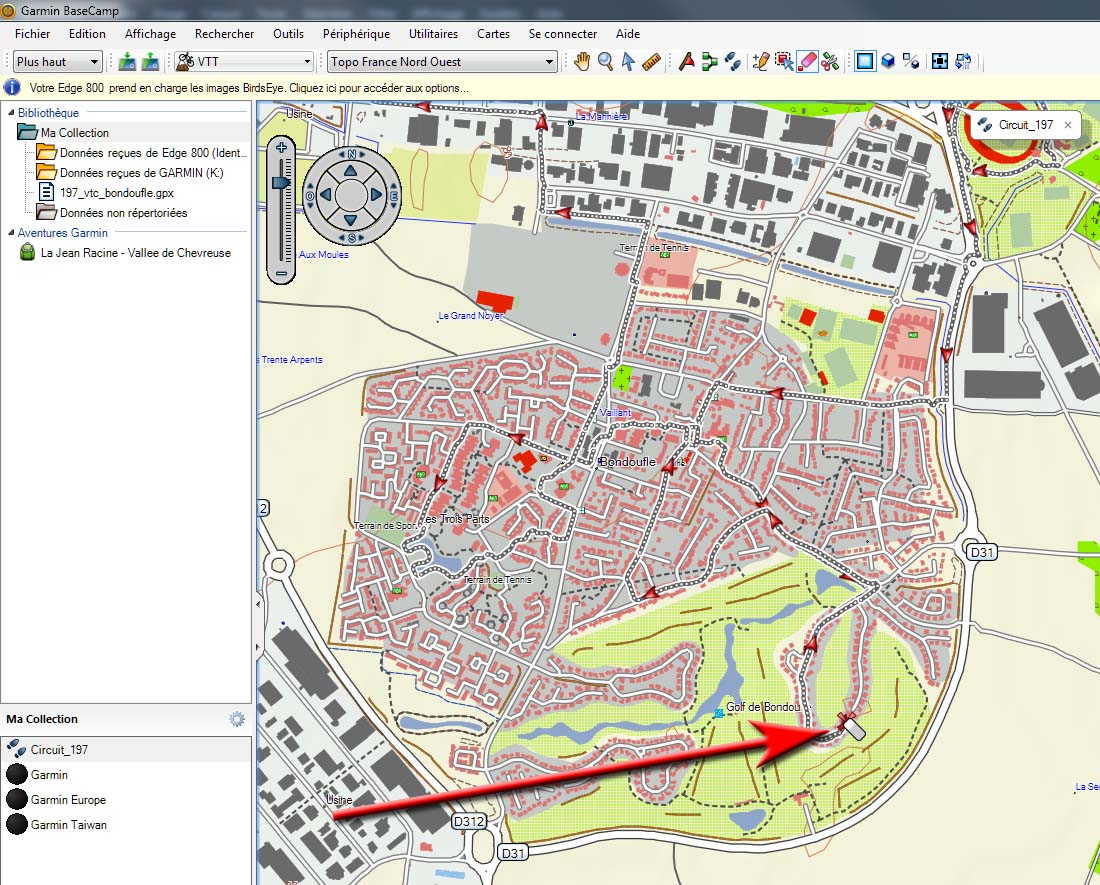Select La Jean Racine adventure

(135, 252)
